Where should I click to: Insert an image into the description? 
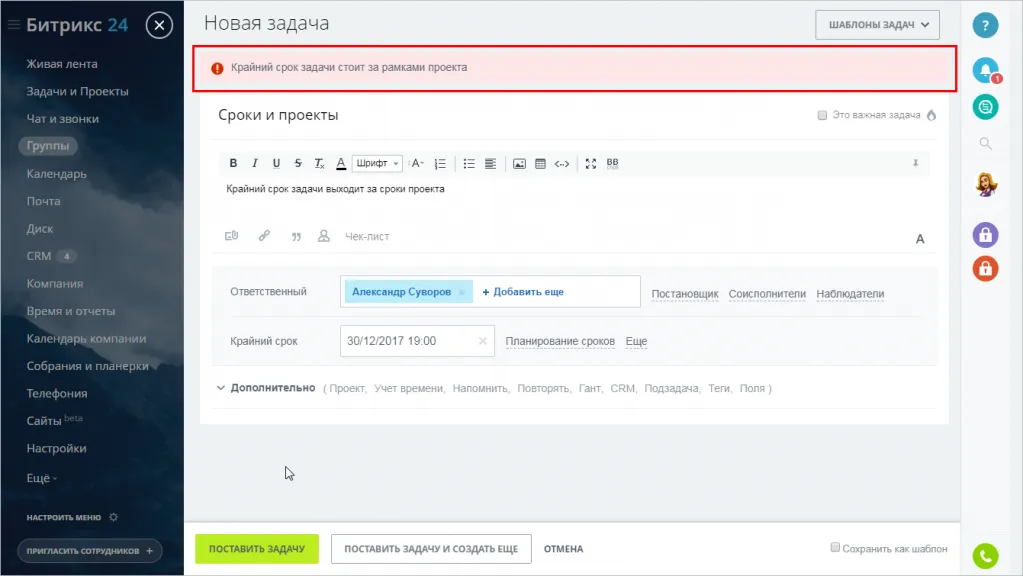tap(519, 163)
